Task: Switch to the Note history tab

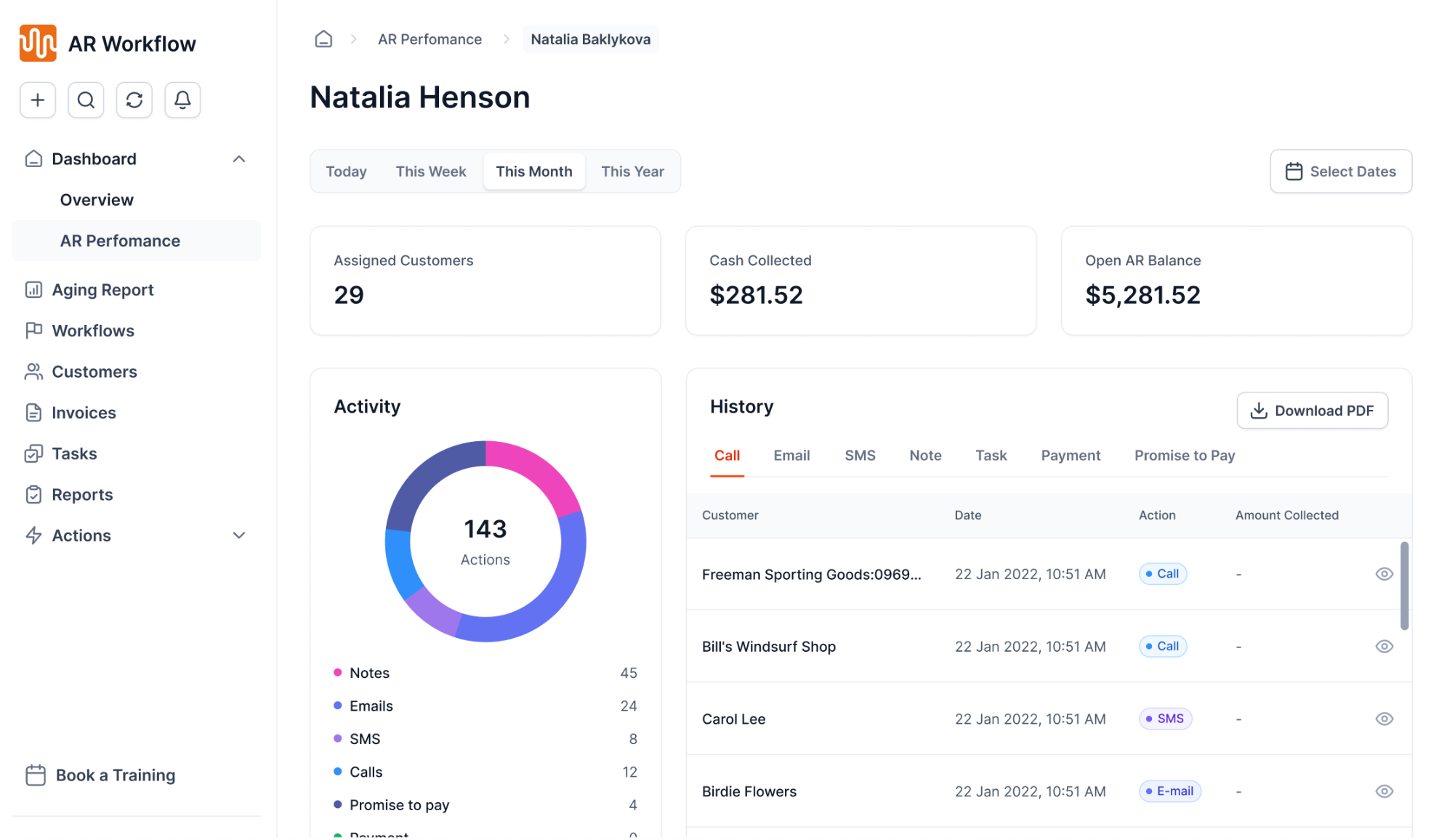Action: (x=925, y=456)
